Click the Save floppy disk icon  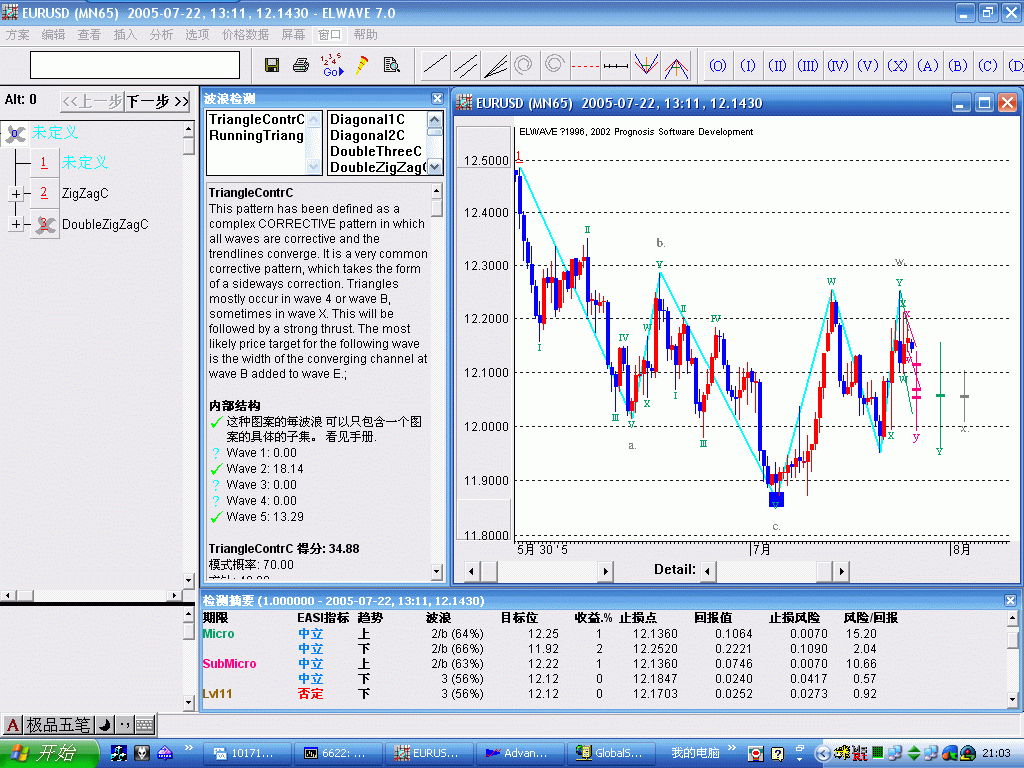272,66
